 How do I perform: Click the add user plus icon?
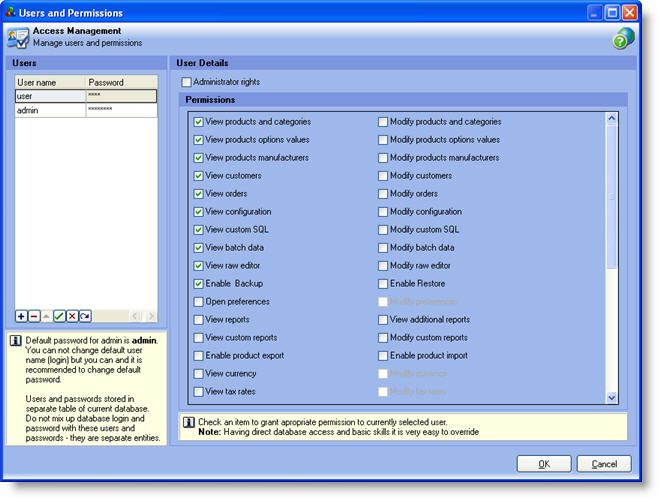(22, 316)
